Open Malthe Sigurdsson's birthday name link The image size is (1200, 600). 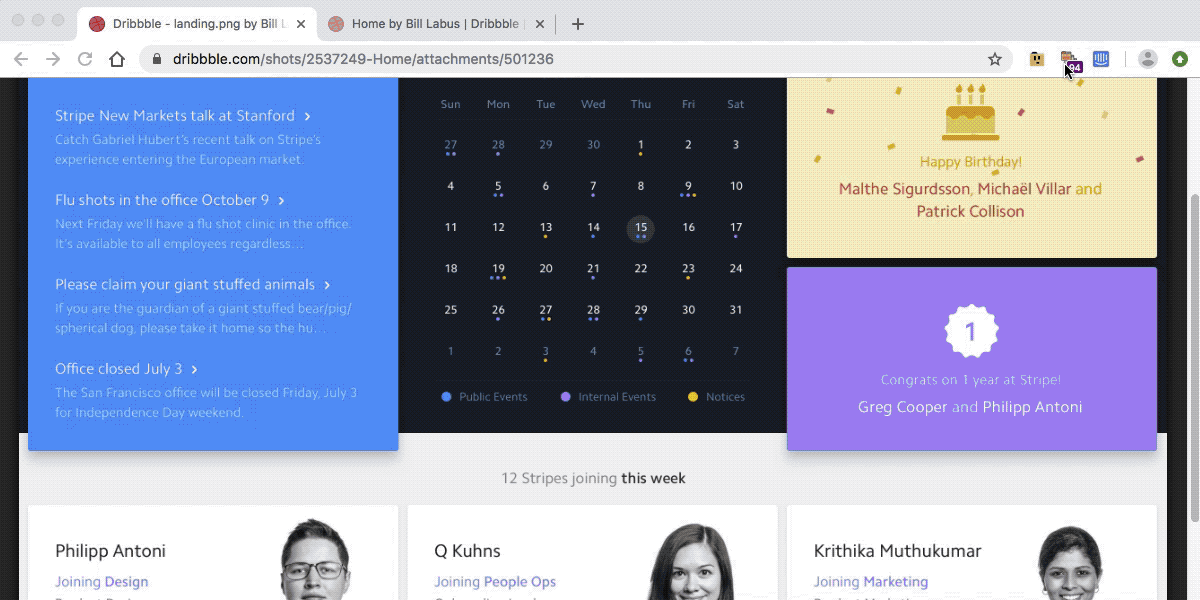tap(904, 189)
